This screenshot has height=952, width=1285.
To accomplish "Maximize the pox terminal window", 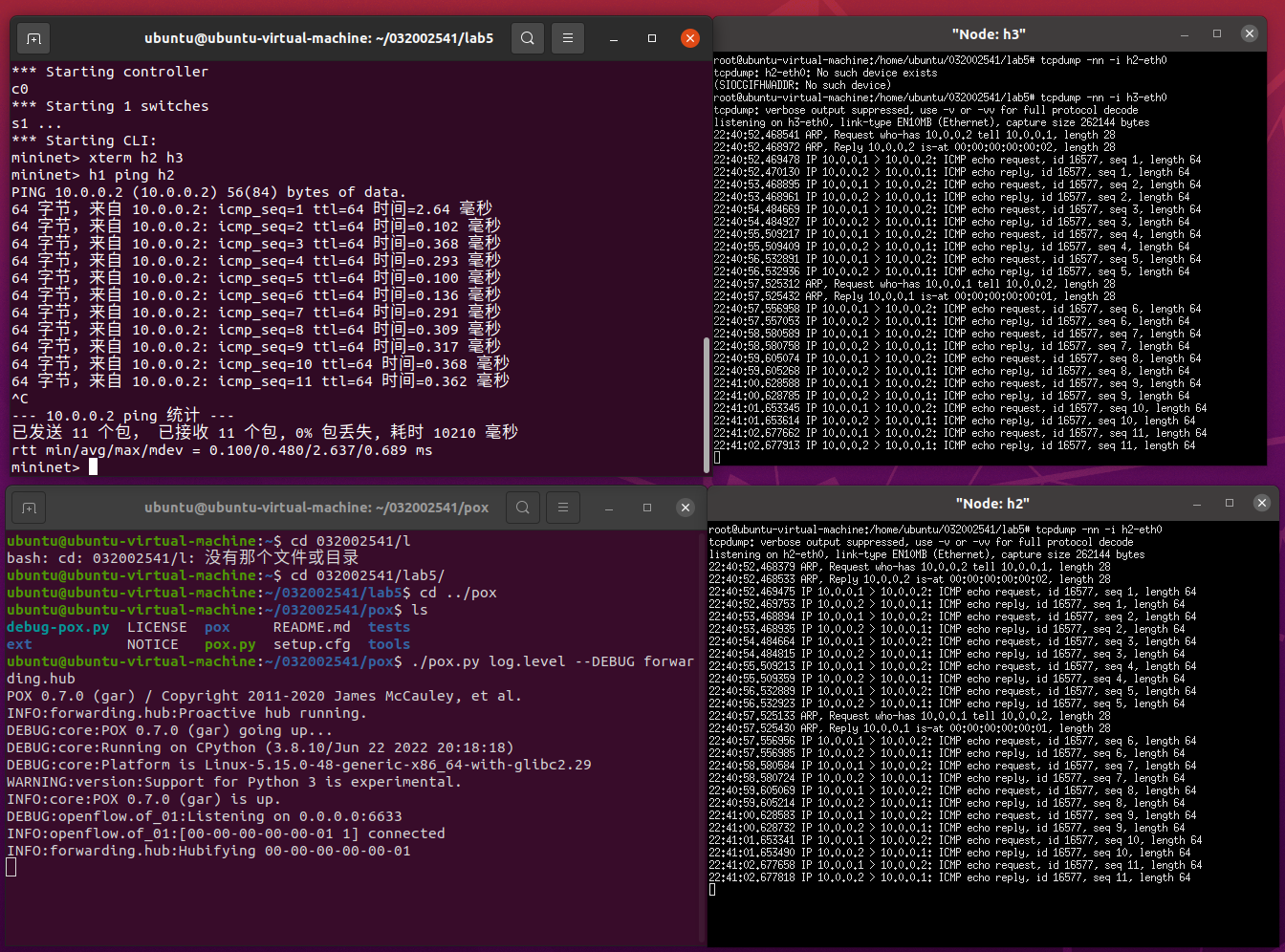I will (647, 508).
